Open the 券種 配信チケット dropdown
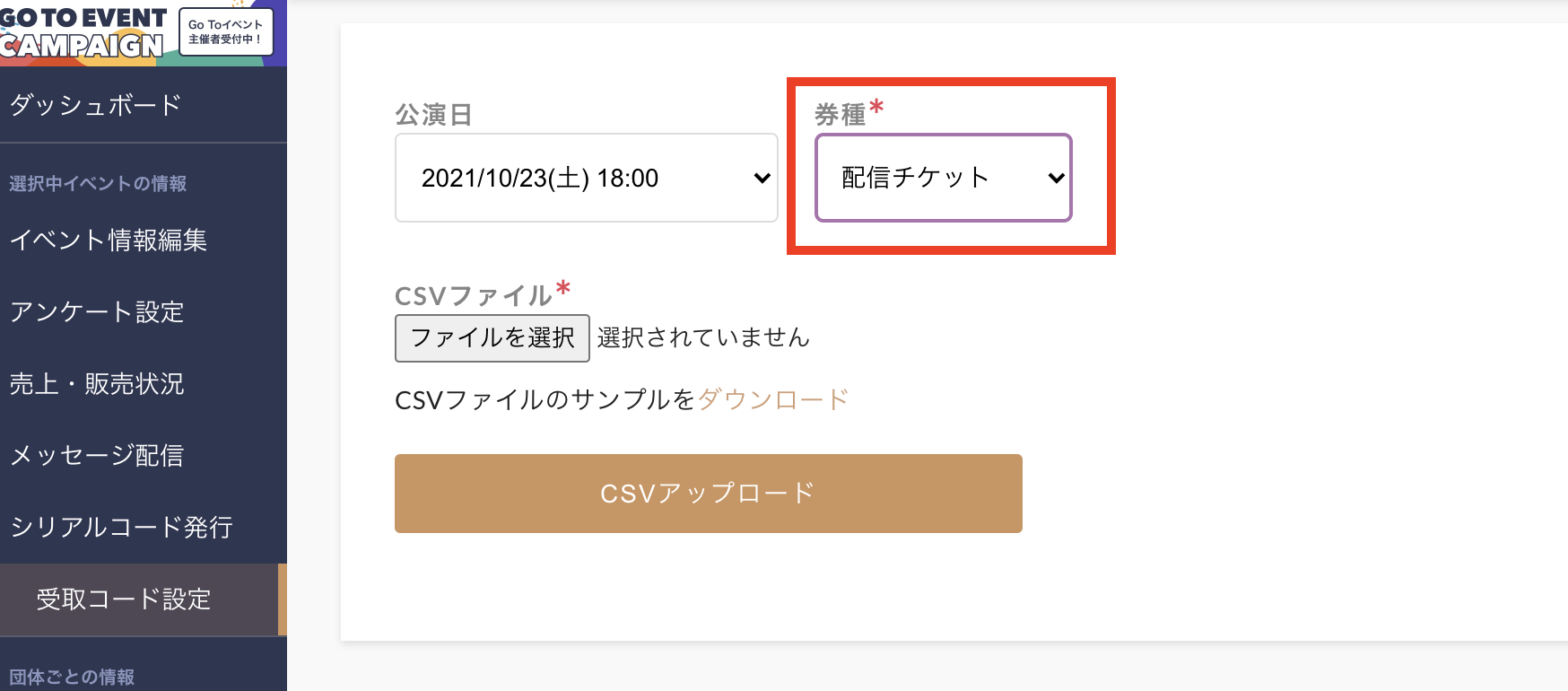The image size is (1568, 691). point(943,178)
